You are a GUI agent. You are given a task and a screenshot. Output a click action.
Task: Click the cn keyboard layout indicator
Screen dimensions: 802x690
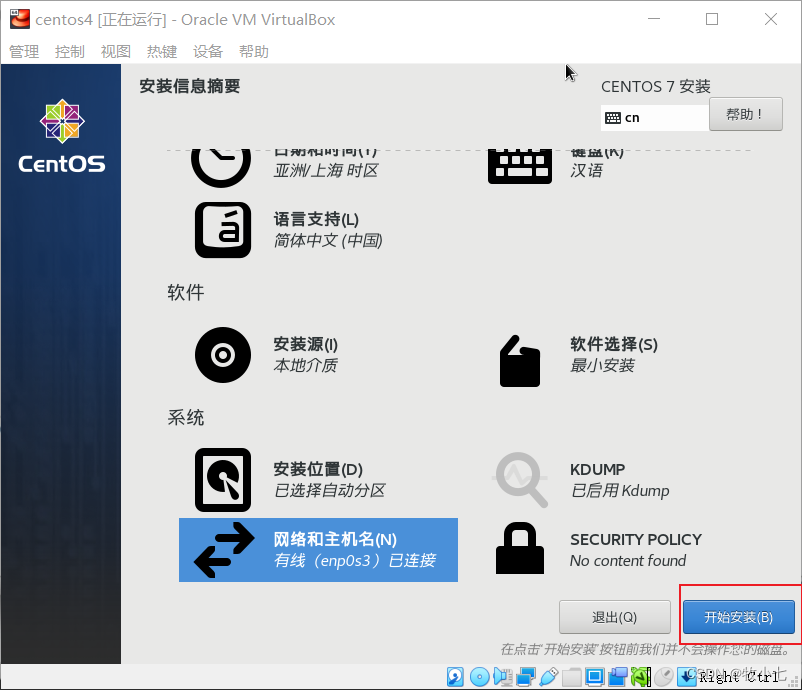pyautogui.click(x=655, y=118)
